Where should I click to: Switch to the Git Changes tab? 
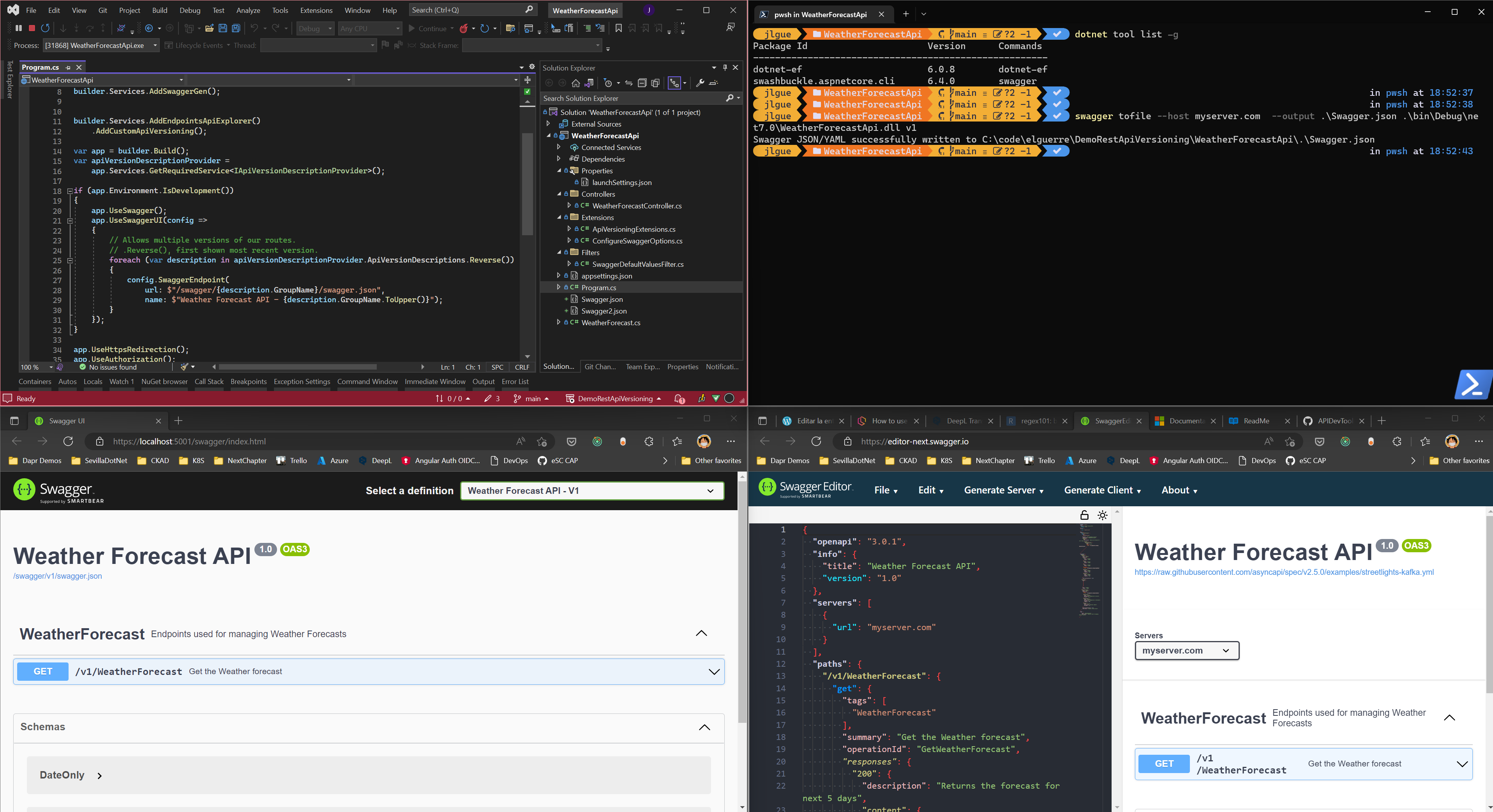pyautogui.click(x=600, y=366)
